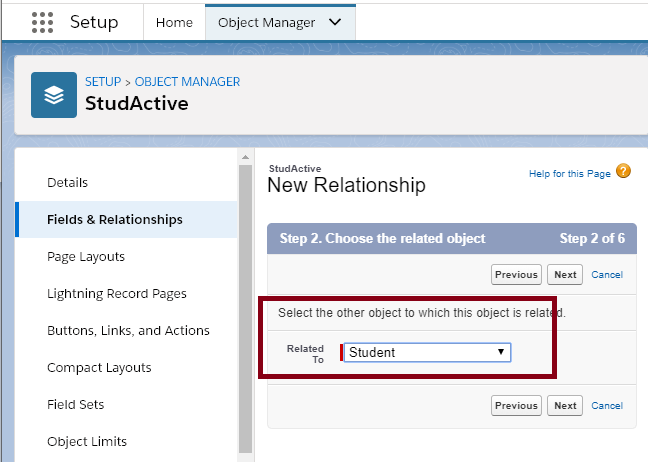648x465 pixels.
Task: Open Page Layouts in the sidebar
Action: [86, 257]
